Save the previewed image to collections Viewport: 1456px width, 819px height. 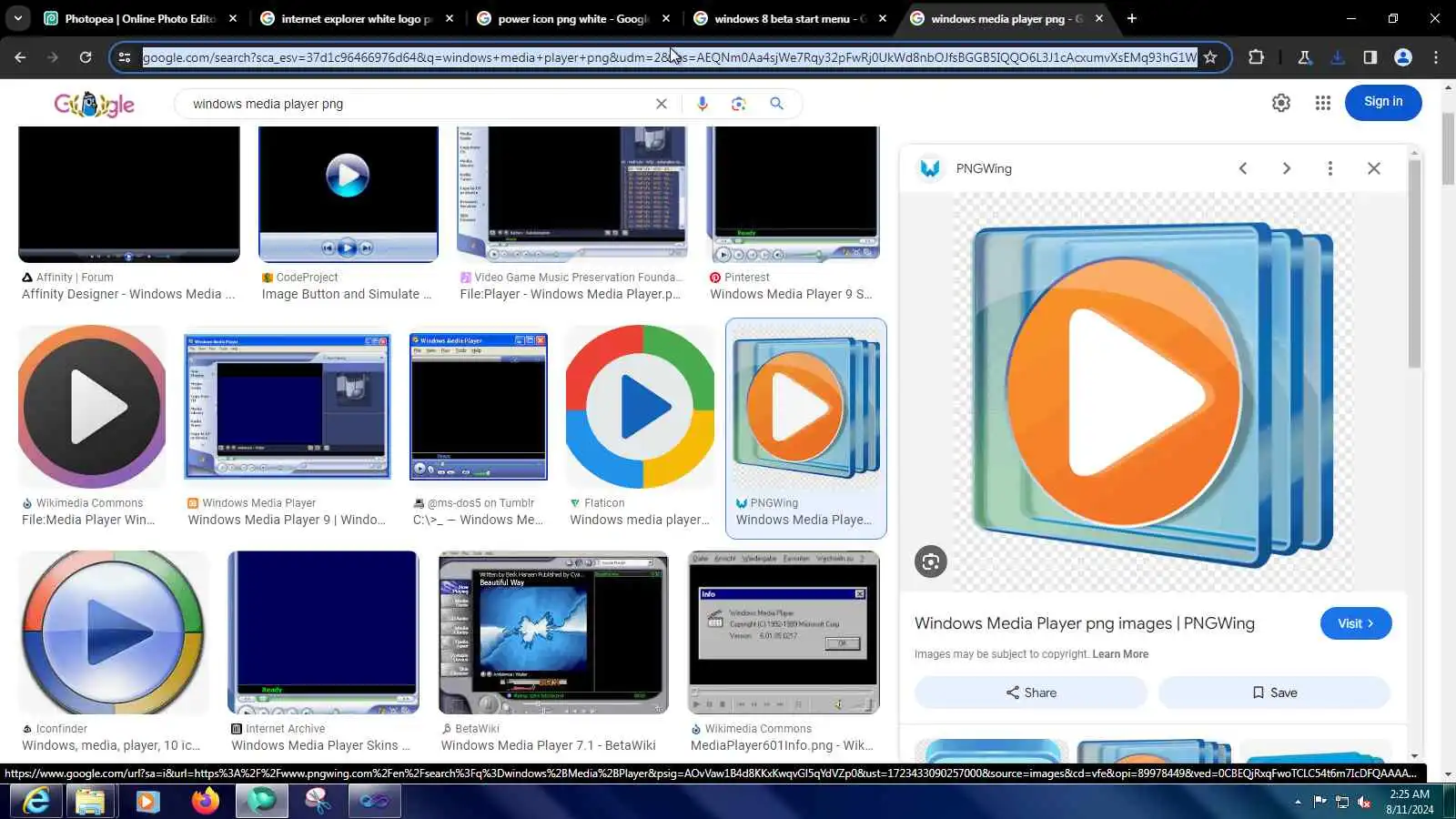[x=1275, y=693]
